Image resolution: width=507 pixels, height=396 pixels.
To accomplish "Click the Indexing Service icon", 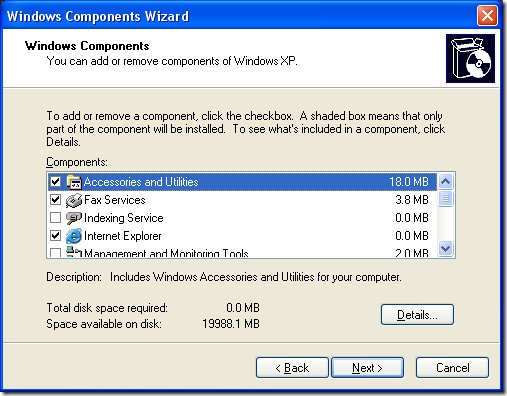I will [x=74, y=218].
